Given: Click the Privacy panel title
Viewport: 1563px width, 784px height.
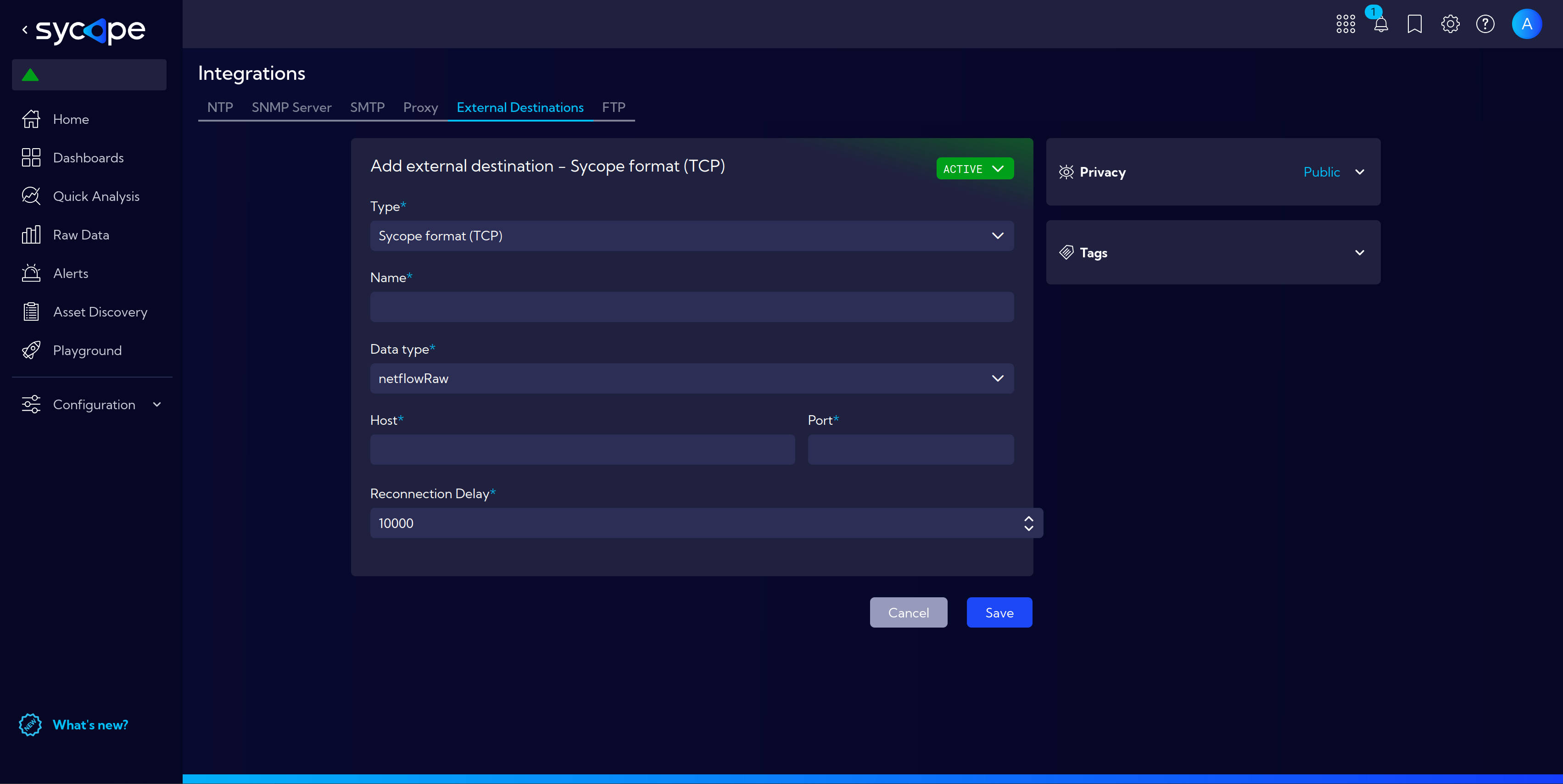Looking at the screenshot, I should (x=1102, y=172).
